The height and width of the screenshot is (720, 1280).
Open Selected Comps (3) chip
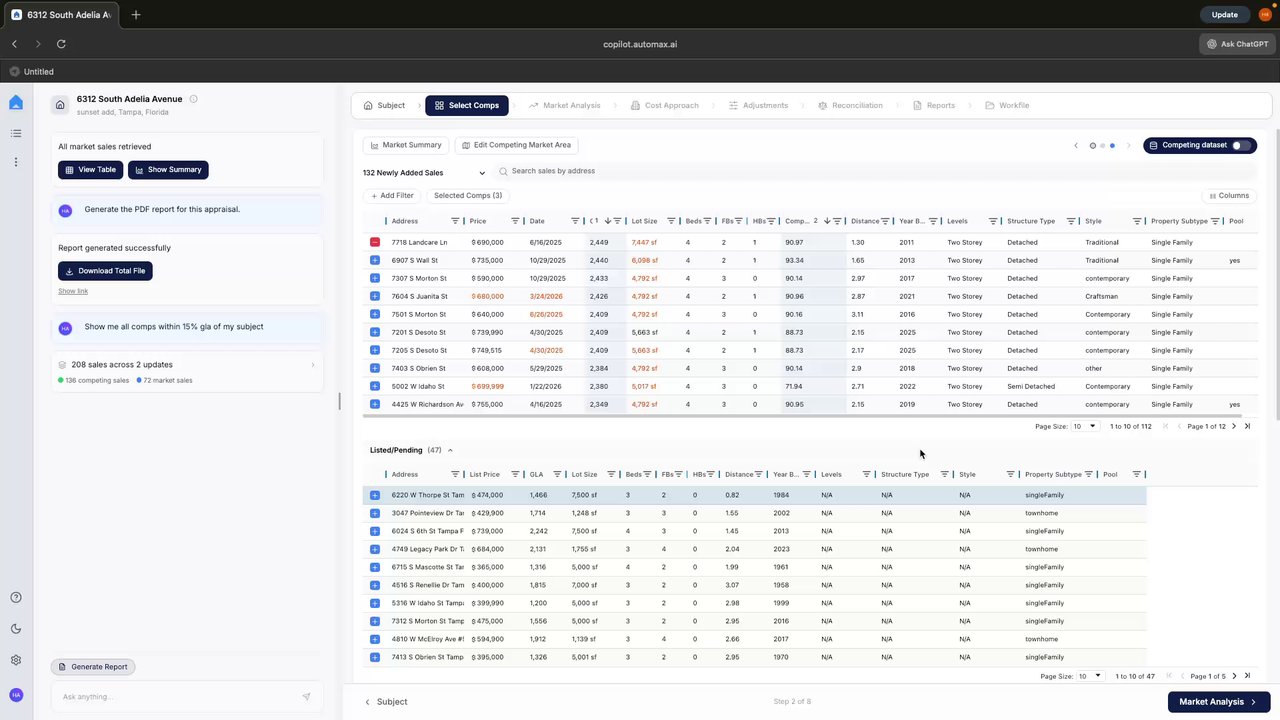tap(468, 196)
